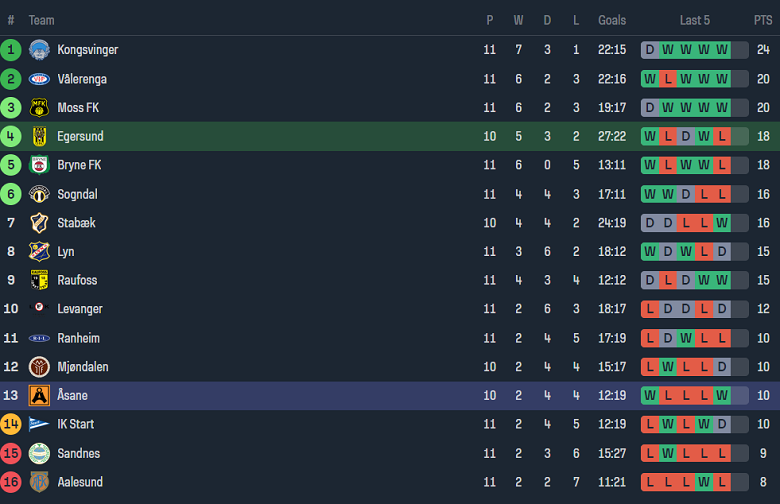Image resolution: width=780 pixels, height=504 pixels.
Task: Open the Stabæk team crest
Action: [x=39, y=223]
